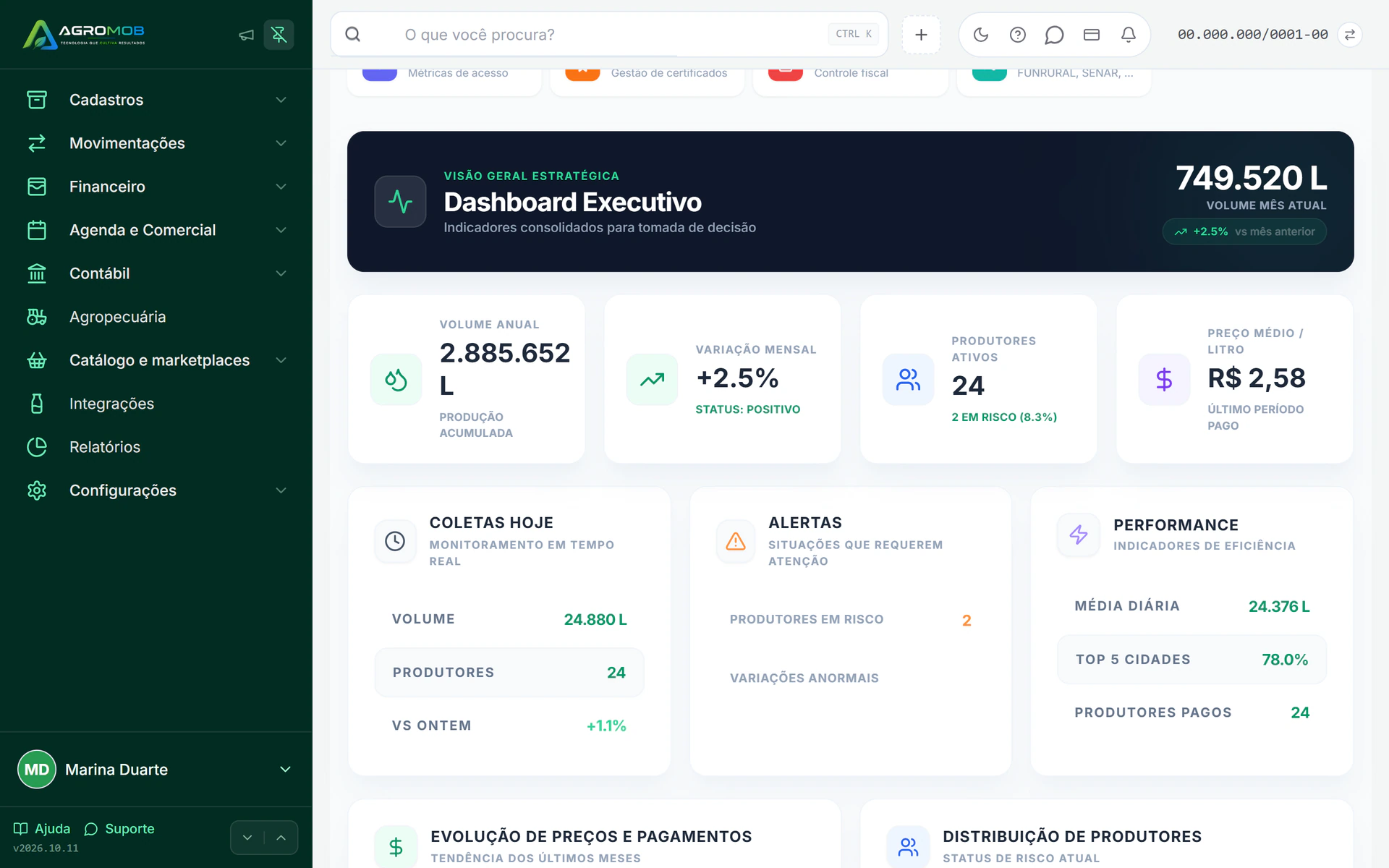
Task: Expand the Movimentações chevron
Action: pyautogui.click(x=281, y=143)
